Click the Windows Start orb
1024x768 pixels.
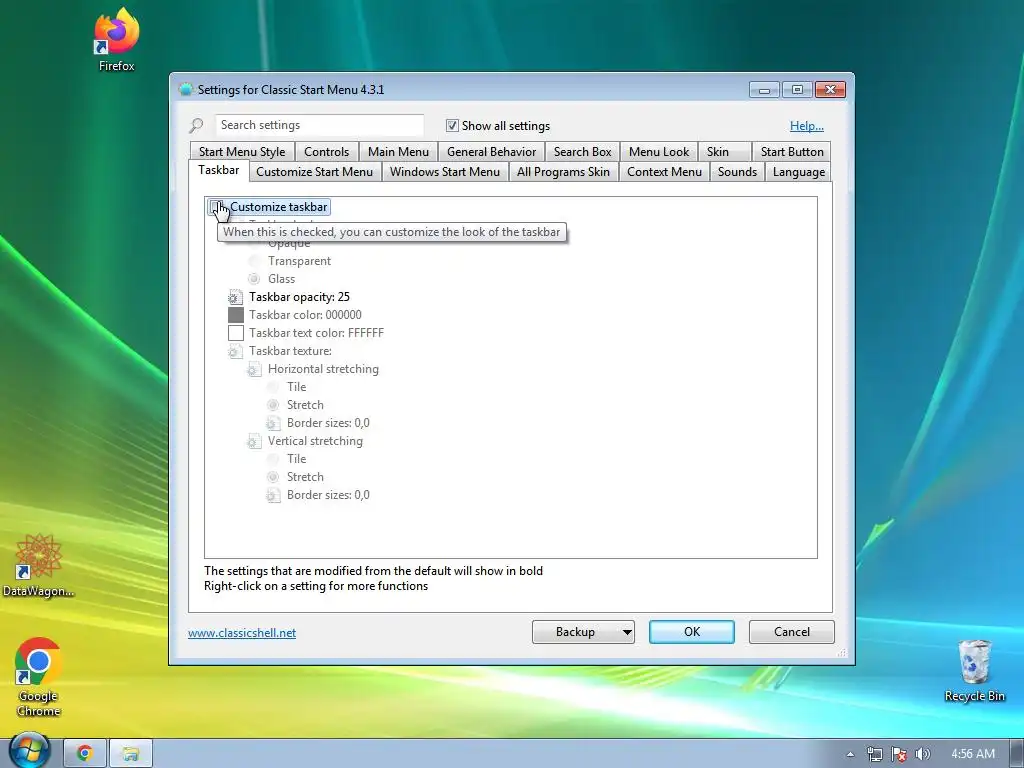point(29,751)
